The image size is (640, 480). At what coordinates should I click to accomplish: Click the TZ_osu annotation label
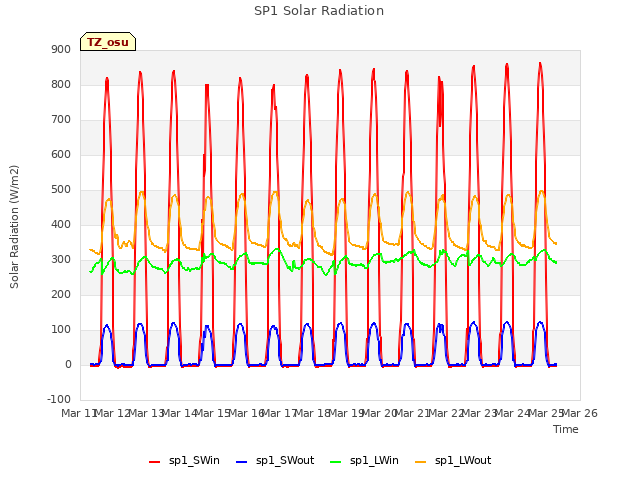click(x=108, y=42)
